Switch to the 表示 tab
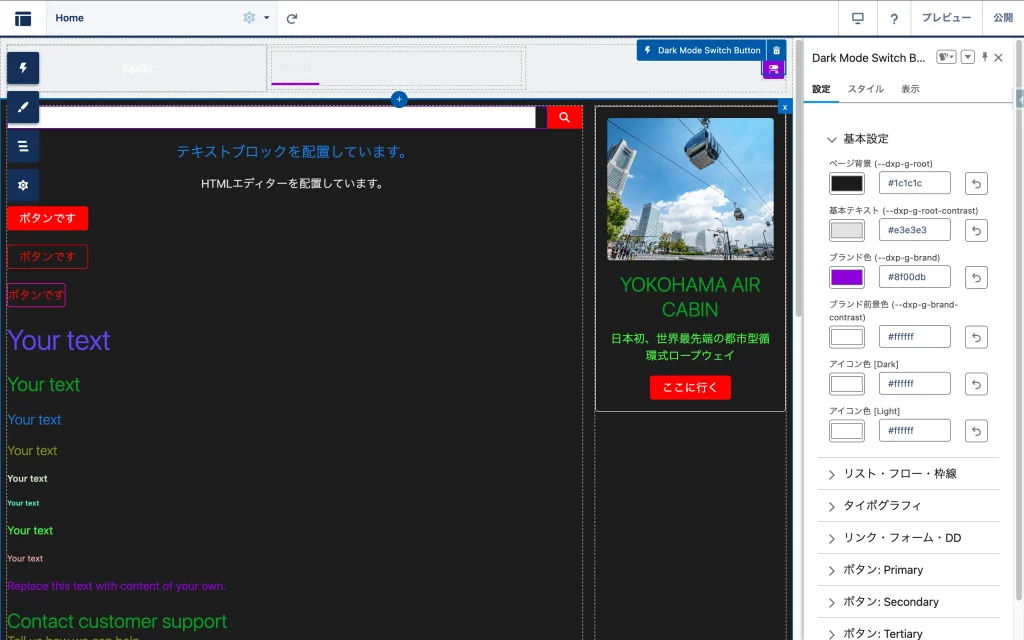Viewport: 1024px width, 640px height. (x=910, y=89)
